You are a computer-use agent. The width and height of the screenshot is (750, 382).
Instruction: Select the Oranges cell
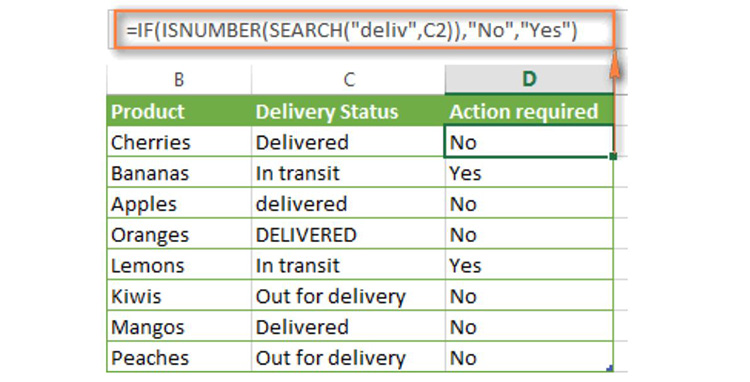pyautogui.click(x=179, y=234)
